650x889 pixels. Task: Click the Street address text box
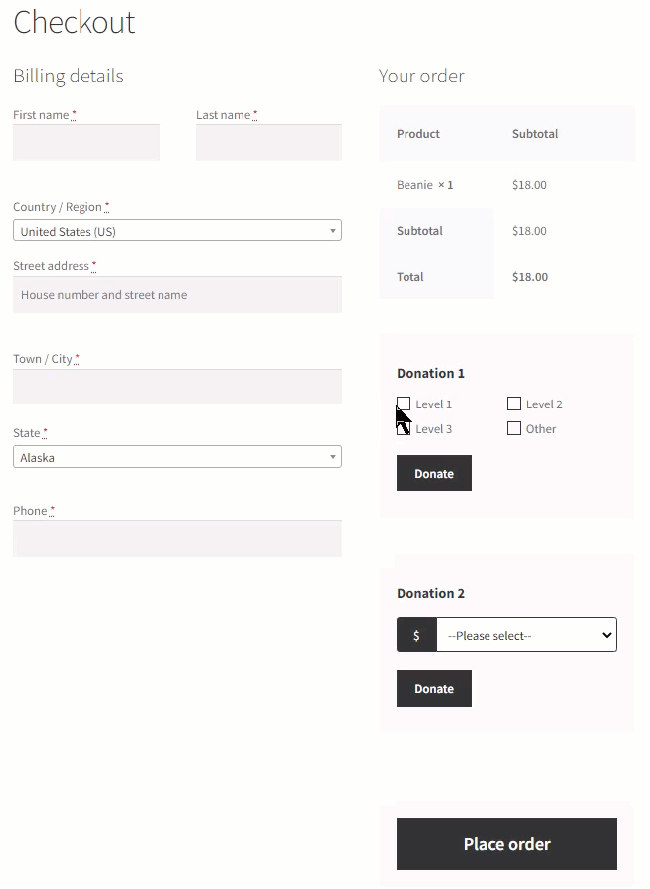177,295
